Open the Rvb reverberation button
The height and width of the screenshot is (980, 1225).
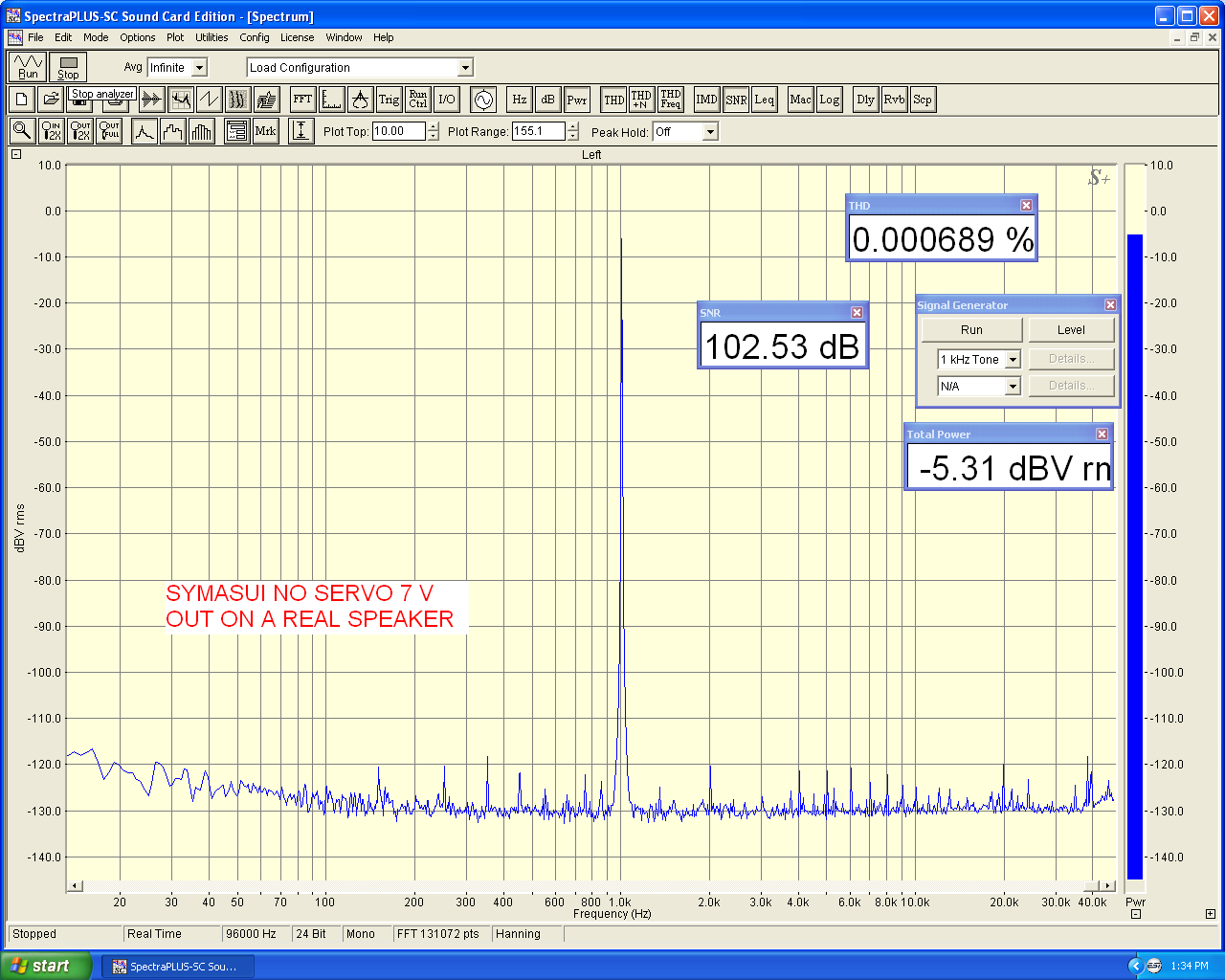(894, 99)
